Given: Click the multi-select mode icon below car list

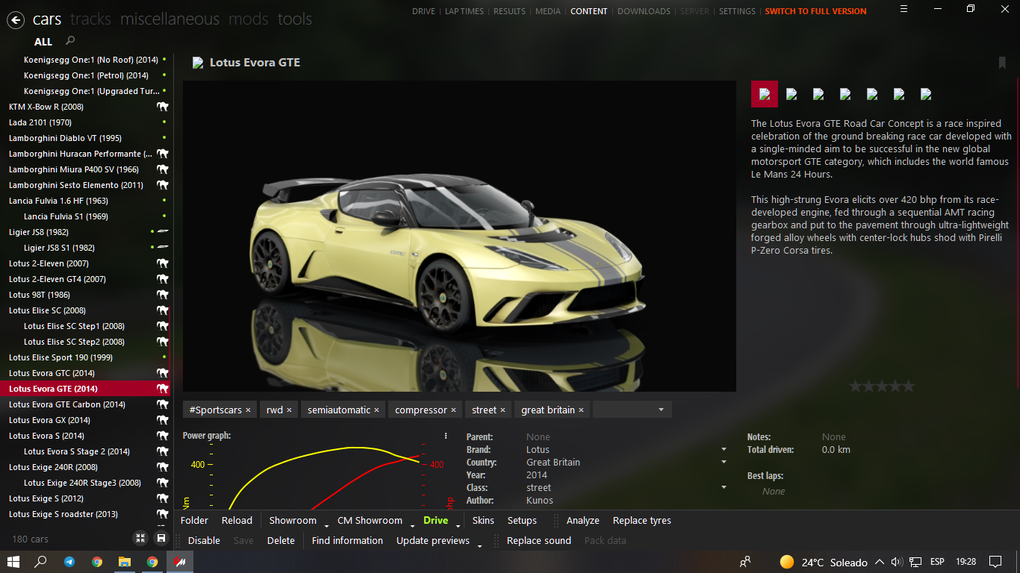Looking at the screenshot, I should click(141, 539).
